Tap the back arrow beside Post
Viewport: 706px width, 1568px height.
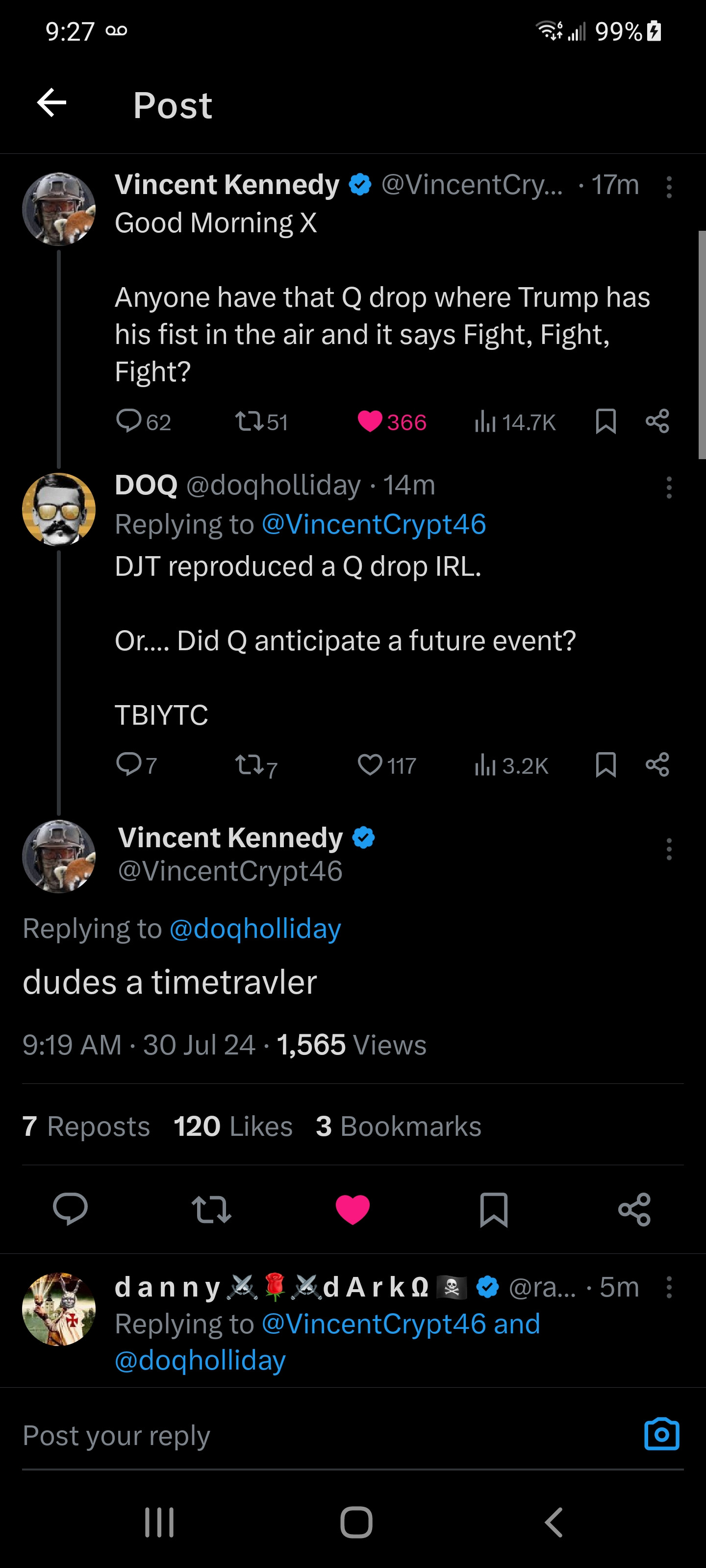52,102
